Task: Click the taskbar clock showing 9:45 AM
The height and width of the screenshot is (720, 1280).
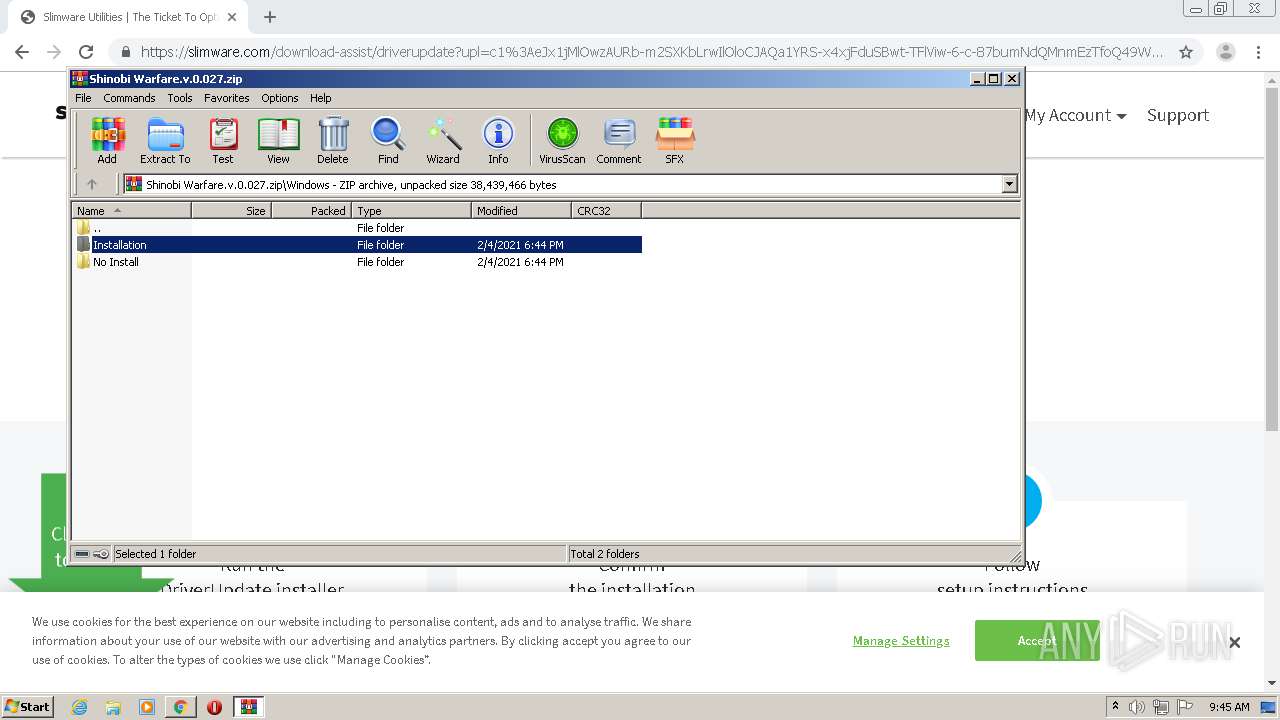Action: [x=1229, y=707]
